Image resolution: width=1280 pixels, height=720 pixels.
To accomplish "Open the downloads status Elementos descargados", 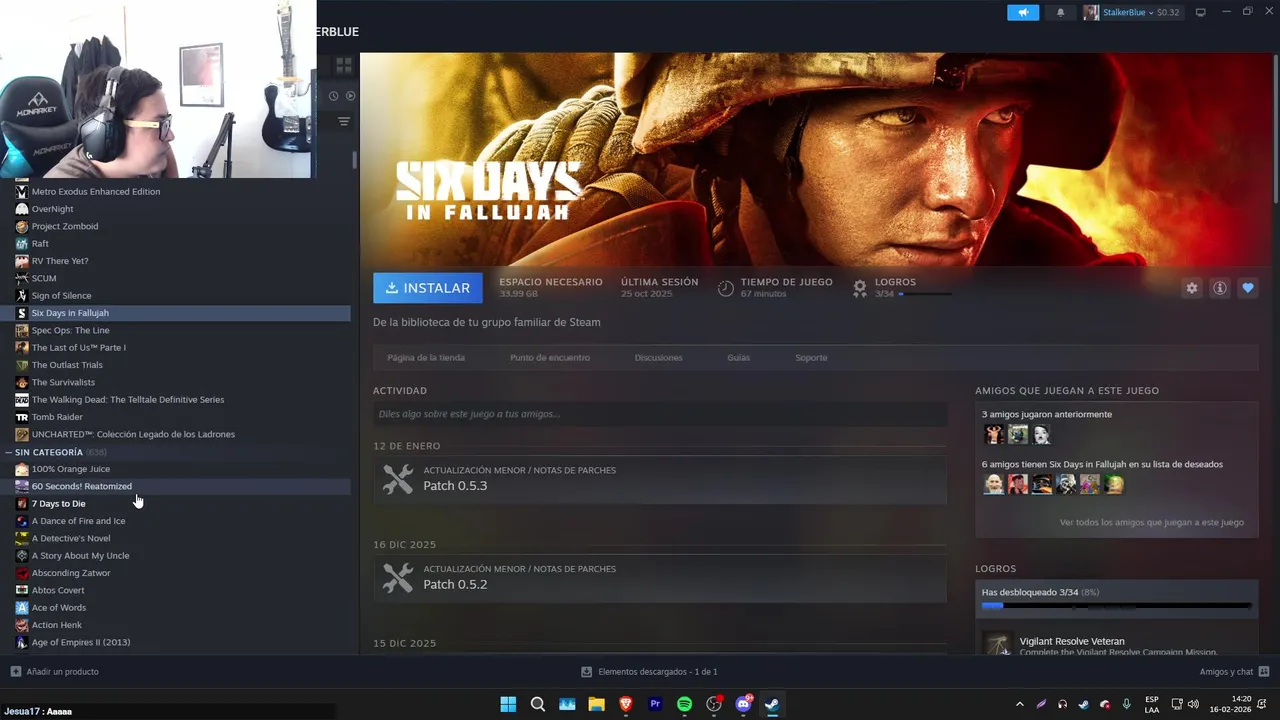I will pyautogui.click(x=650, y=672).
